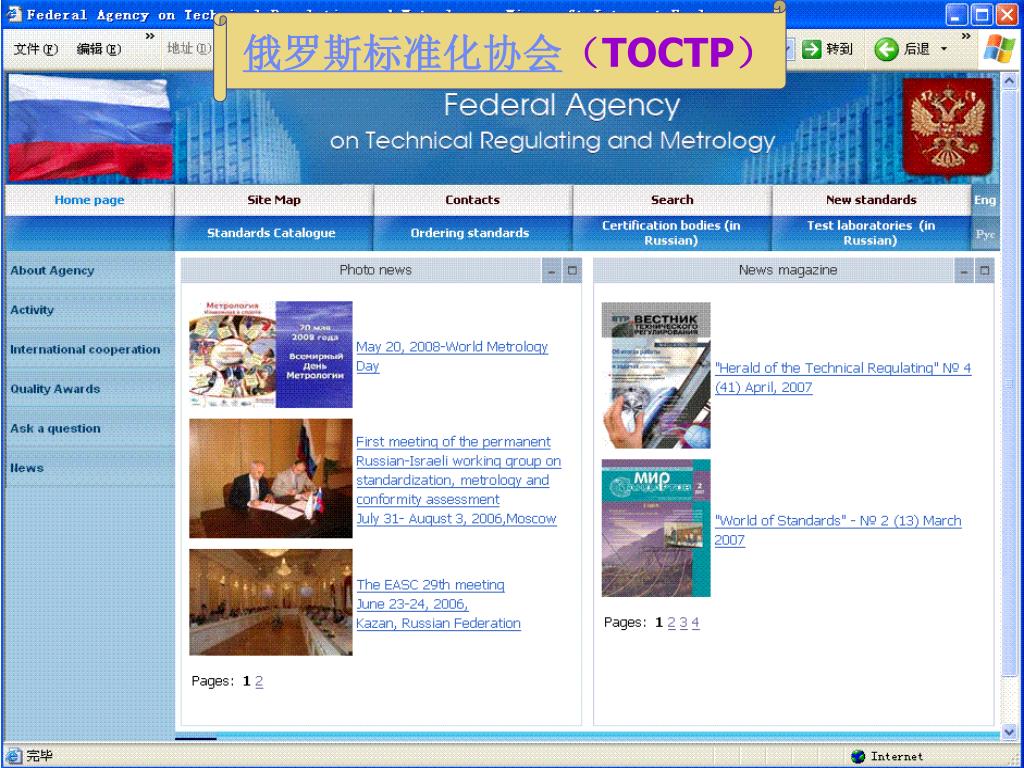Click the Russian flag image in header
This screenshot has width=1024, height=768.
[89, 127]
